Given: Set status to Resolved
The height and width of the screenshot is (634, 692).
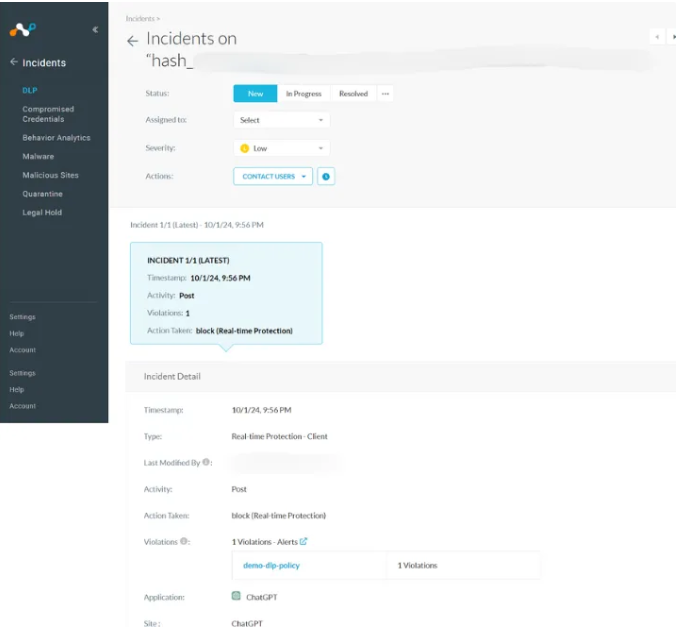Looking at the screenshot, I should 353,94.
